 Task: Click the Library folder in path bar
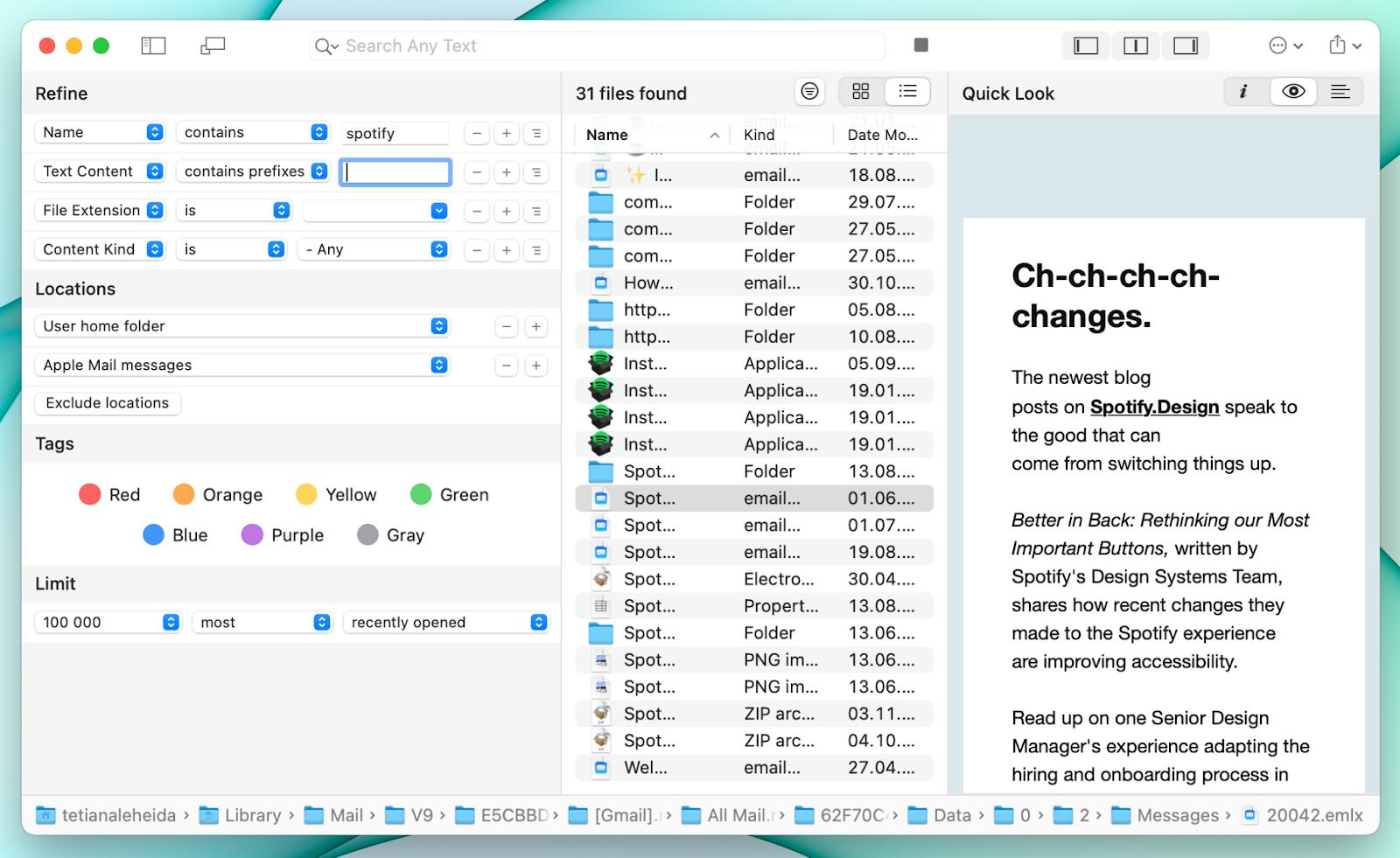coord(240,815)
